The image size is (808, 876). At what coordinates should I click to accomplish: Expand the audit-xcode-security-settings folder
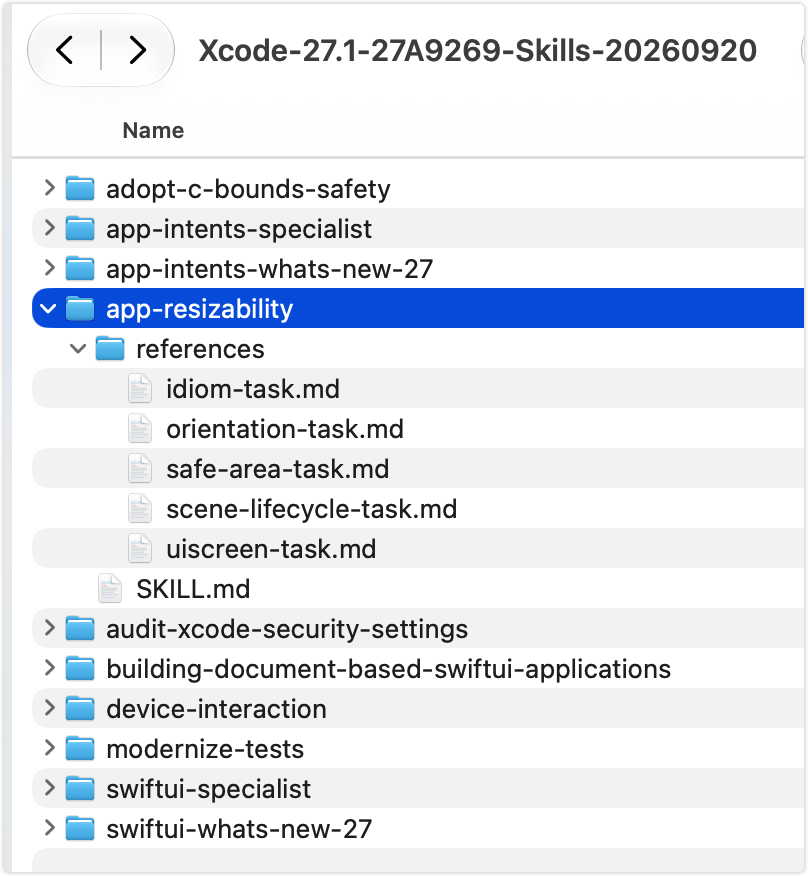[x=49, y=629]
